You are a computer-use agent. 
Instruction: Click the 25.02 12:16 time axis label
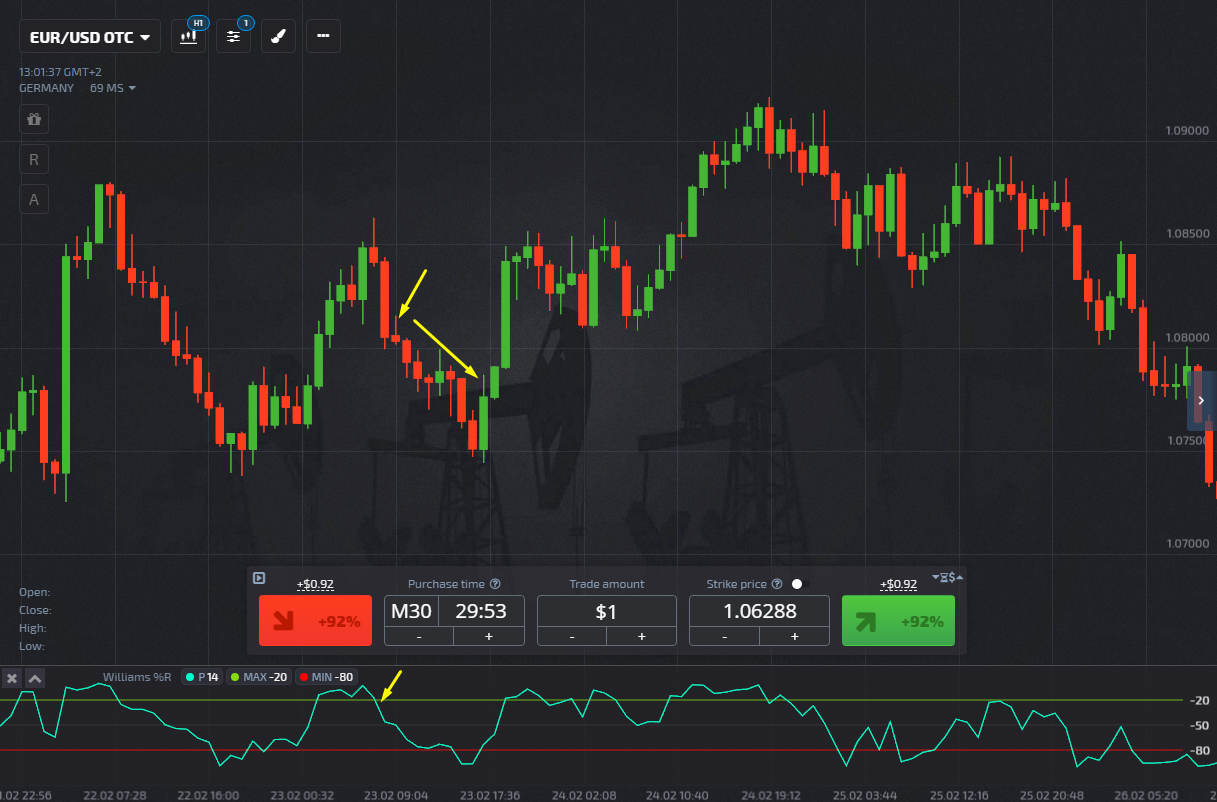(959, 795)
